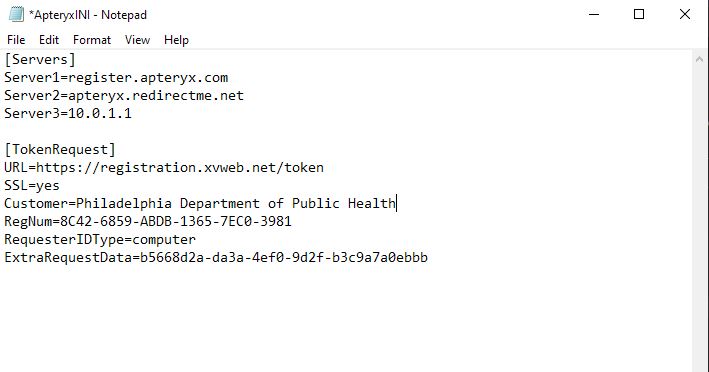The height and width of the screenshot is (372, 709).
Task: Open the Format menu
Action: pos(92,40)
